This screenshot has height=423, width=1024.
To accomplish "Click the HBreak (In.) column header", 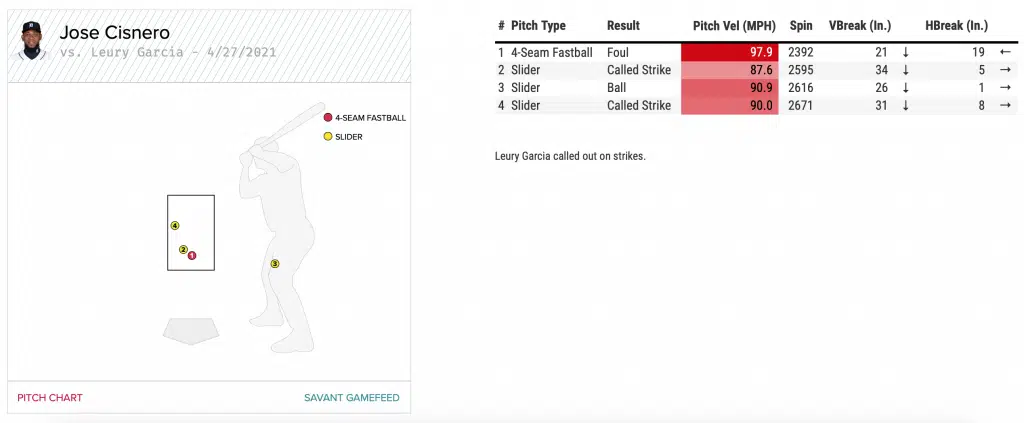I will point(957,25).
